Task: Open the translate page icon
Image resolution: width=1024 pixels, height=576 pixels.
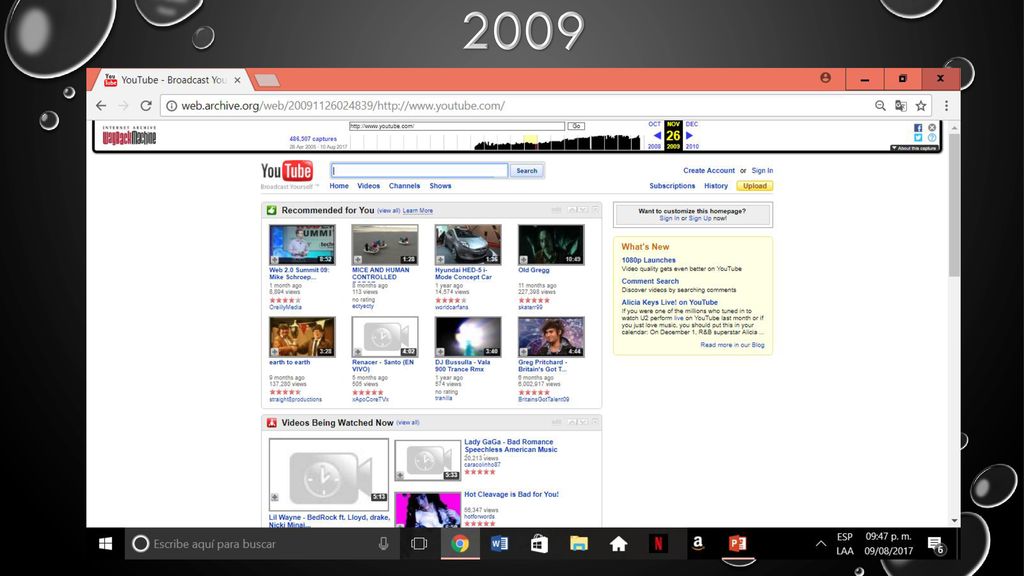Action: [901, 106]
